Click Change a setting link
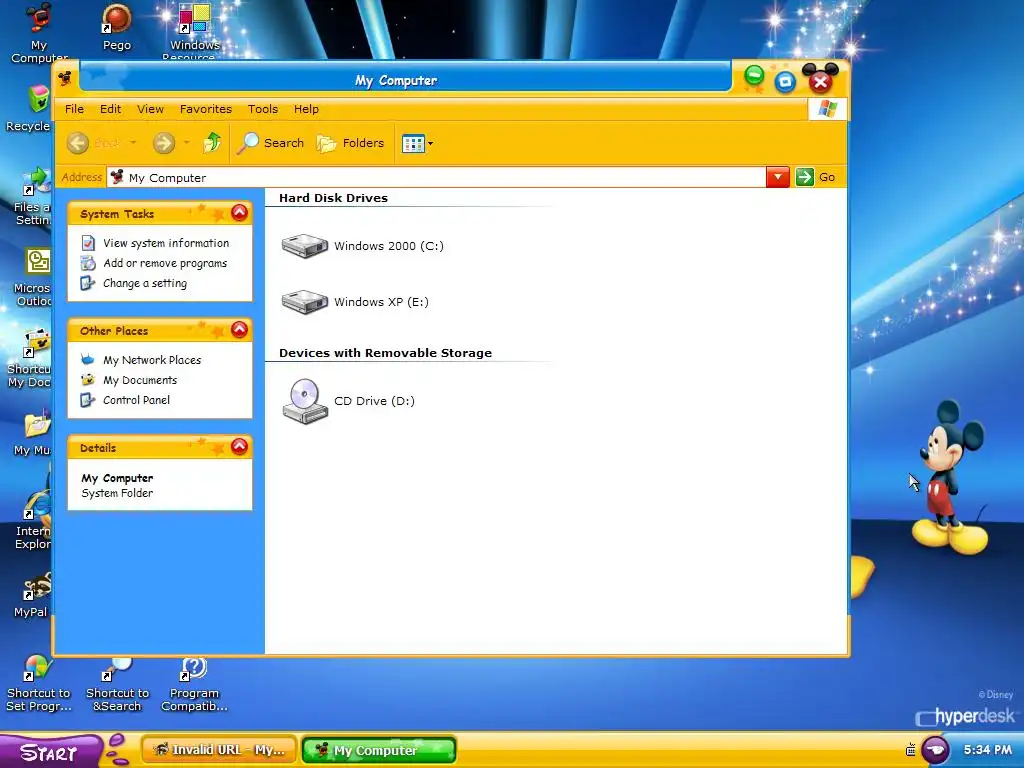The width and height of the screenshot is (1024, 768). click(x=145, y=283)
